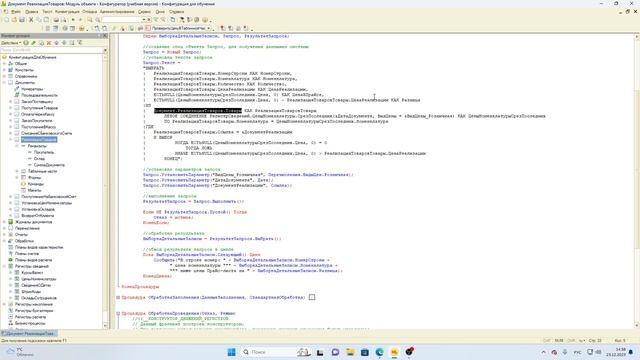The height and width of the screenshot is (360, 640).
Task: Expand the Табличные части node
Action: (17, 171)
